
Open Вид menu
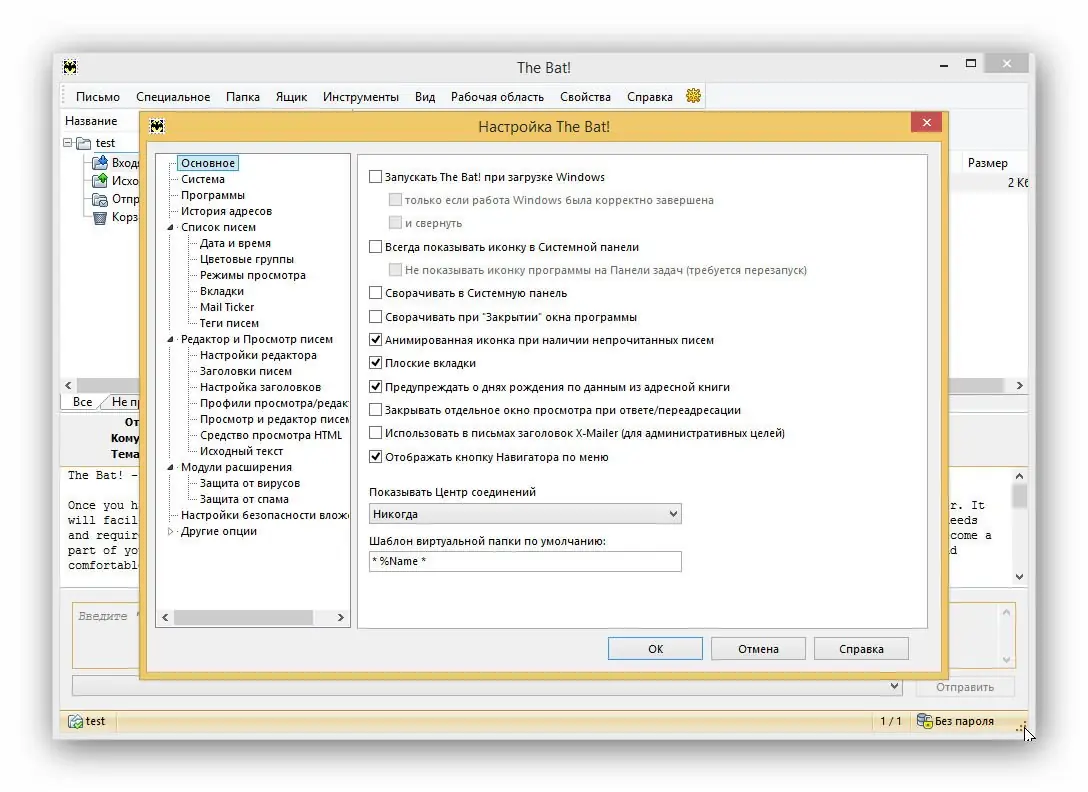coord(425,96)
